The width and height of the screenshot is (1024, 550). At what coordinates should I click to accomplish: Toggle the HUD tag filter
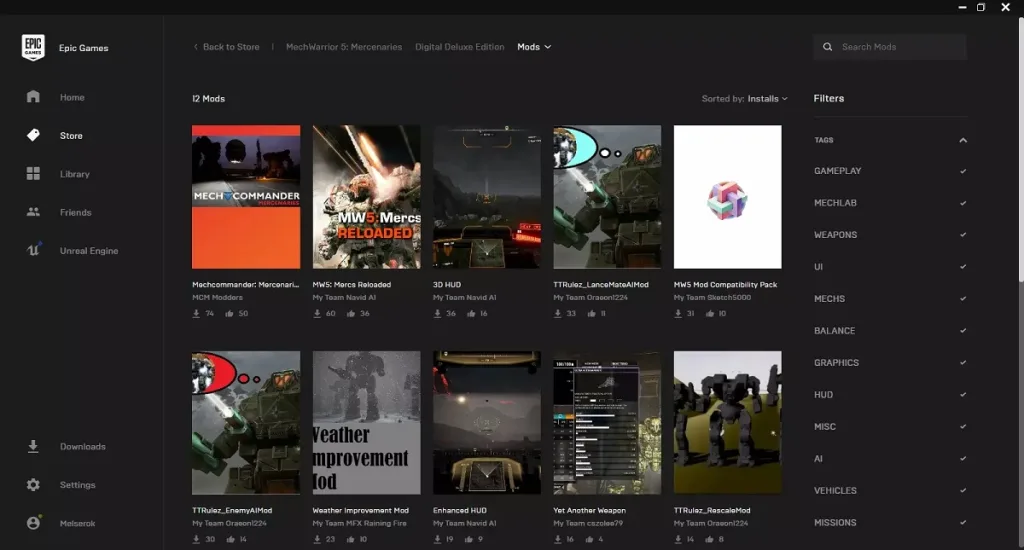click(x=890, y=395)
